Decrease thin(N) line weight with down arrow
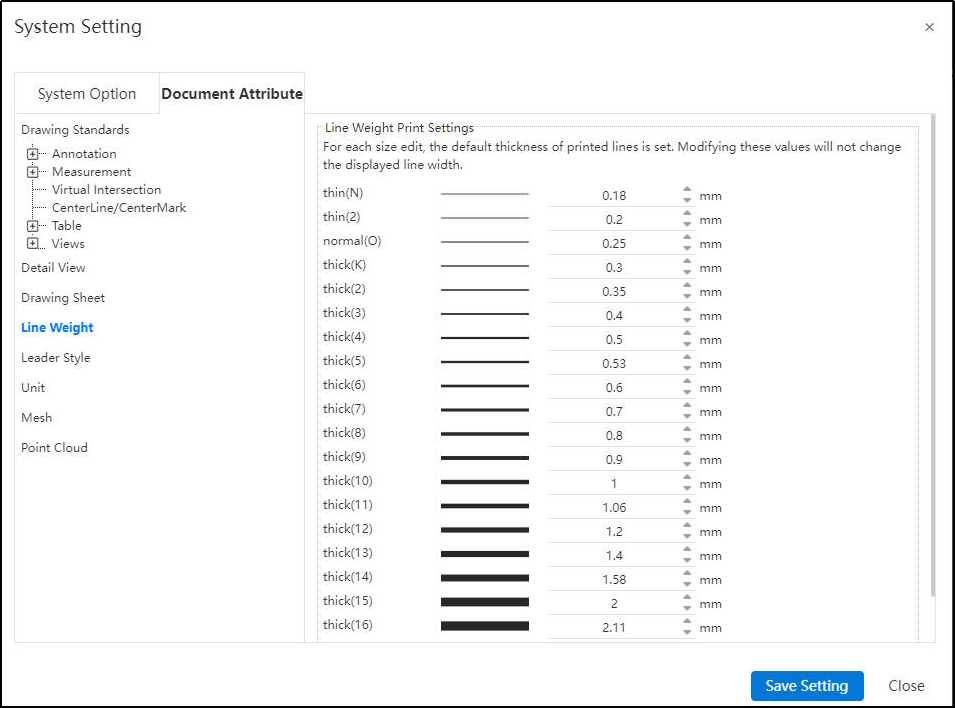Image resolution: width=955 pixels, height=708 pixels. click(687, 200)
